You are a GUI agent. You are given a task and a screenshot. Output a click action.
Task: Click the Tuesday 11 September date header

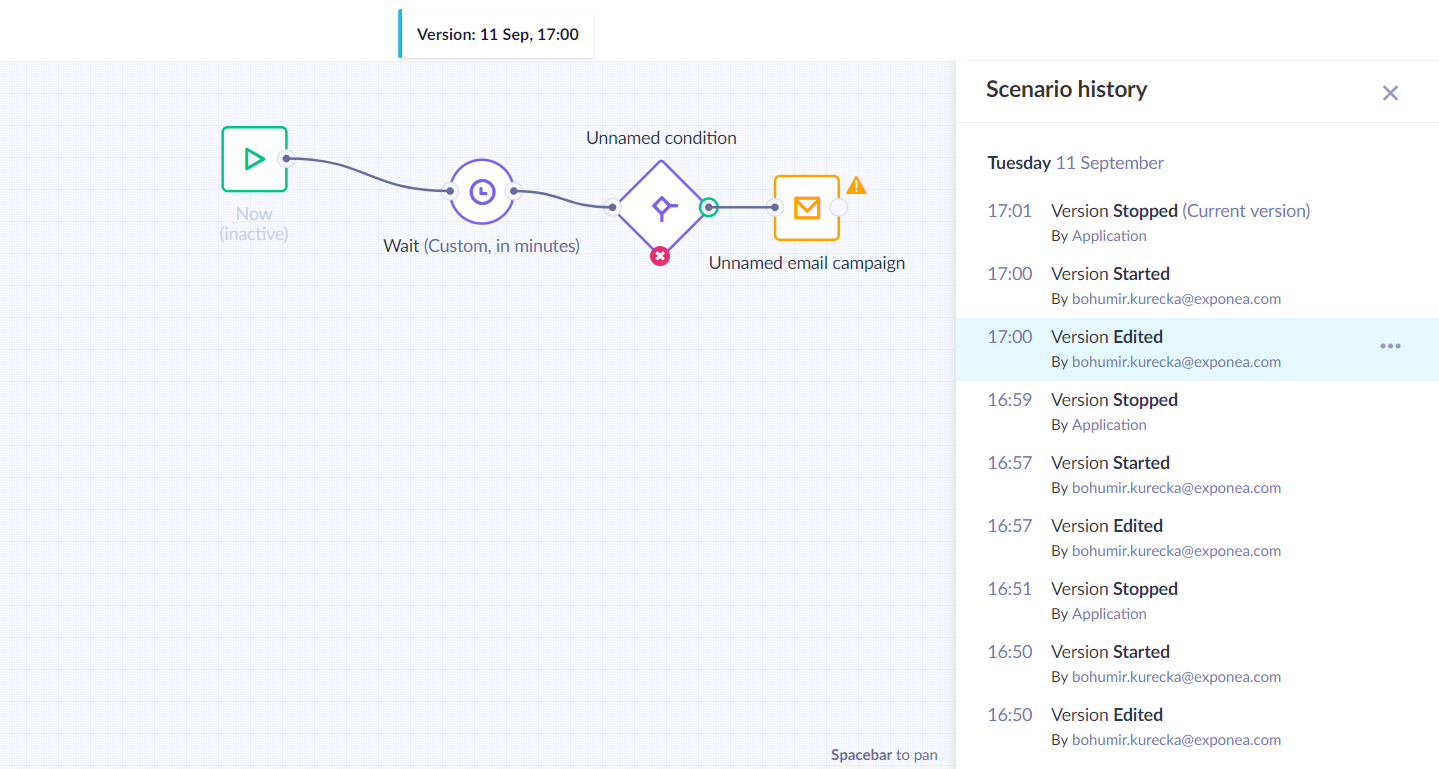pyautogui.click(x=1076, y=163)
